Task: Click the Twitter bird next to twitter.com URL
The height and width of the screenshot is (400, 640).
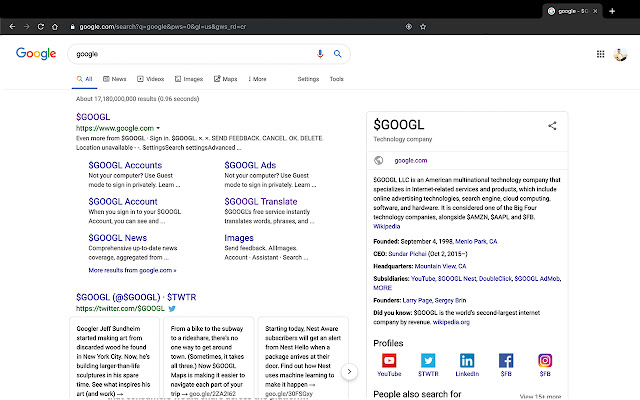Action: (172, 309)
